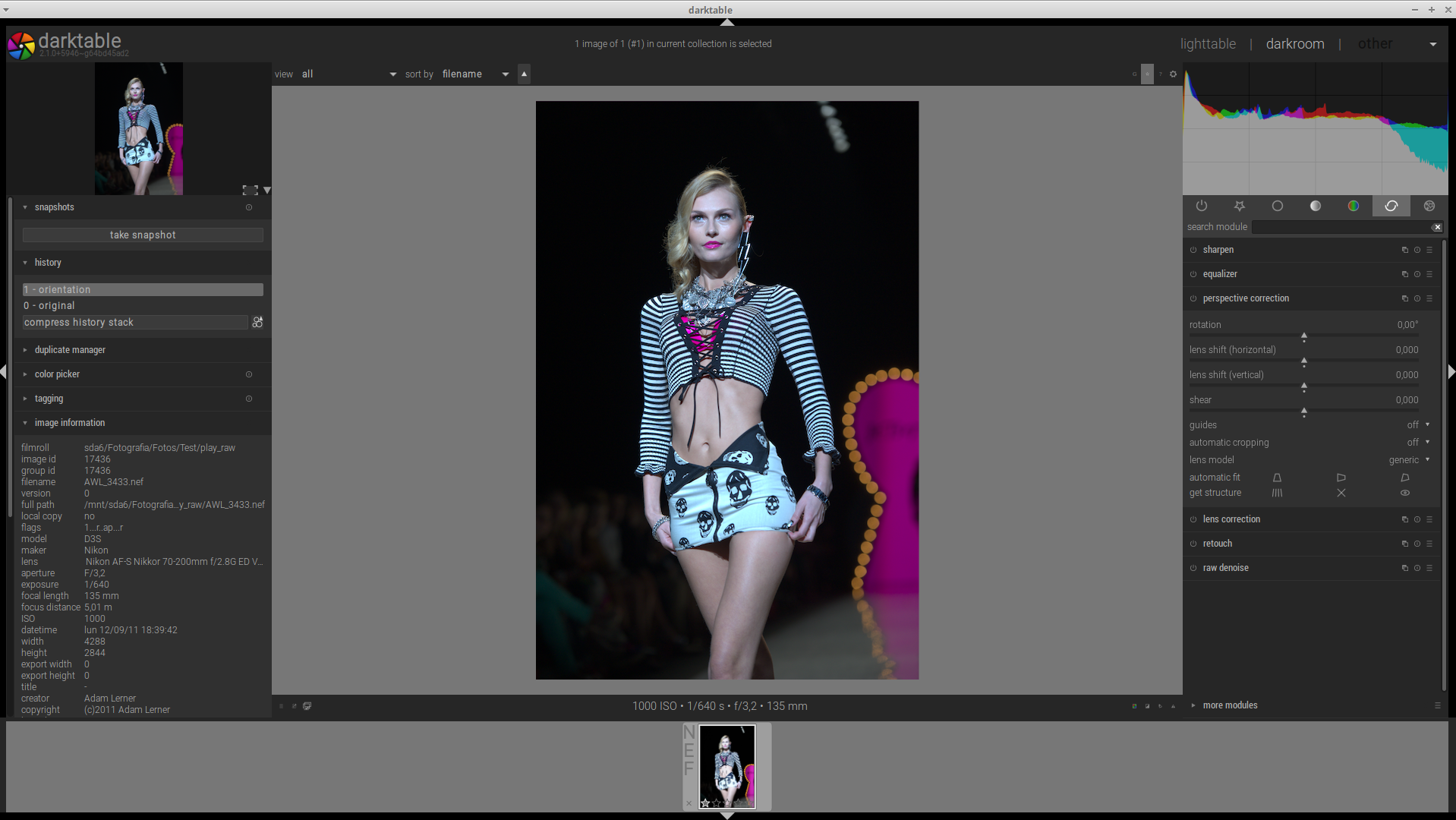Expand the tagging panel
The image size is (1456, 820).
coord(25,399)
